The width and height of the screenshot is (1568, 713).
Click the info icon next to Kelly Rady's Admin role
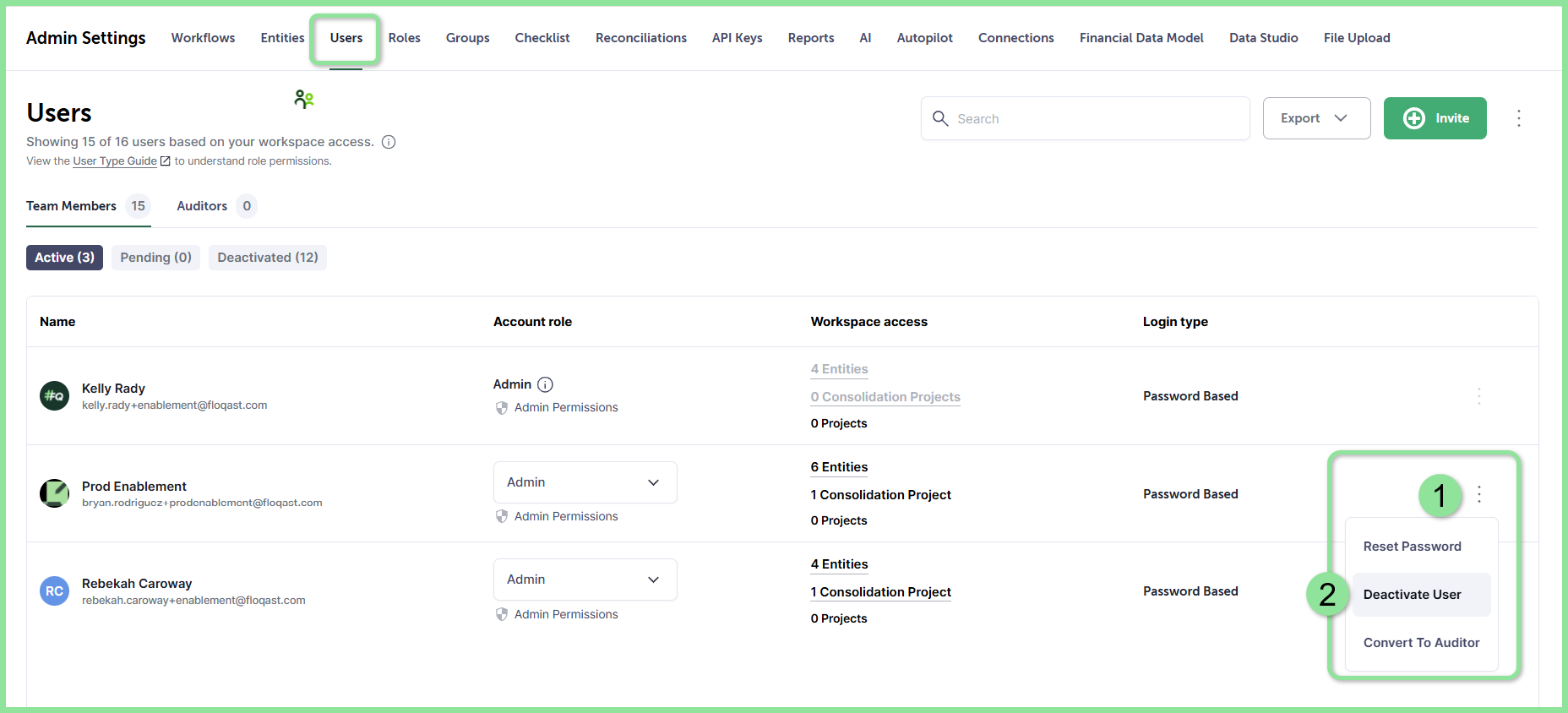point(546,384)
